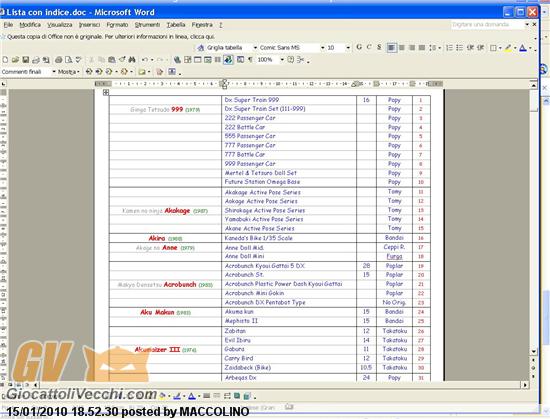550x419 pixels.
Task: Open the Finestra menu
Action: [202, 25]
